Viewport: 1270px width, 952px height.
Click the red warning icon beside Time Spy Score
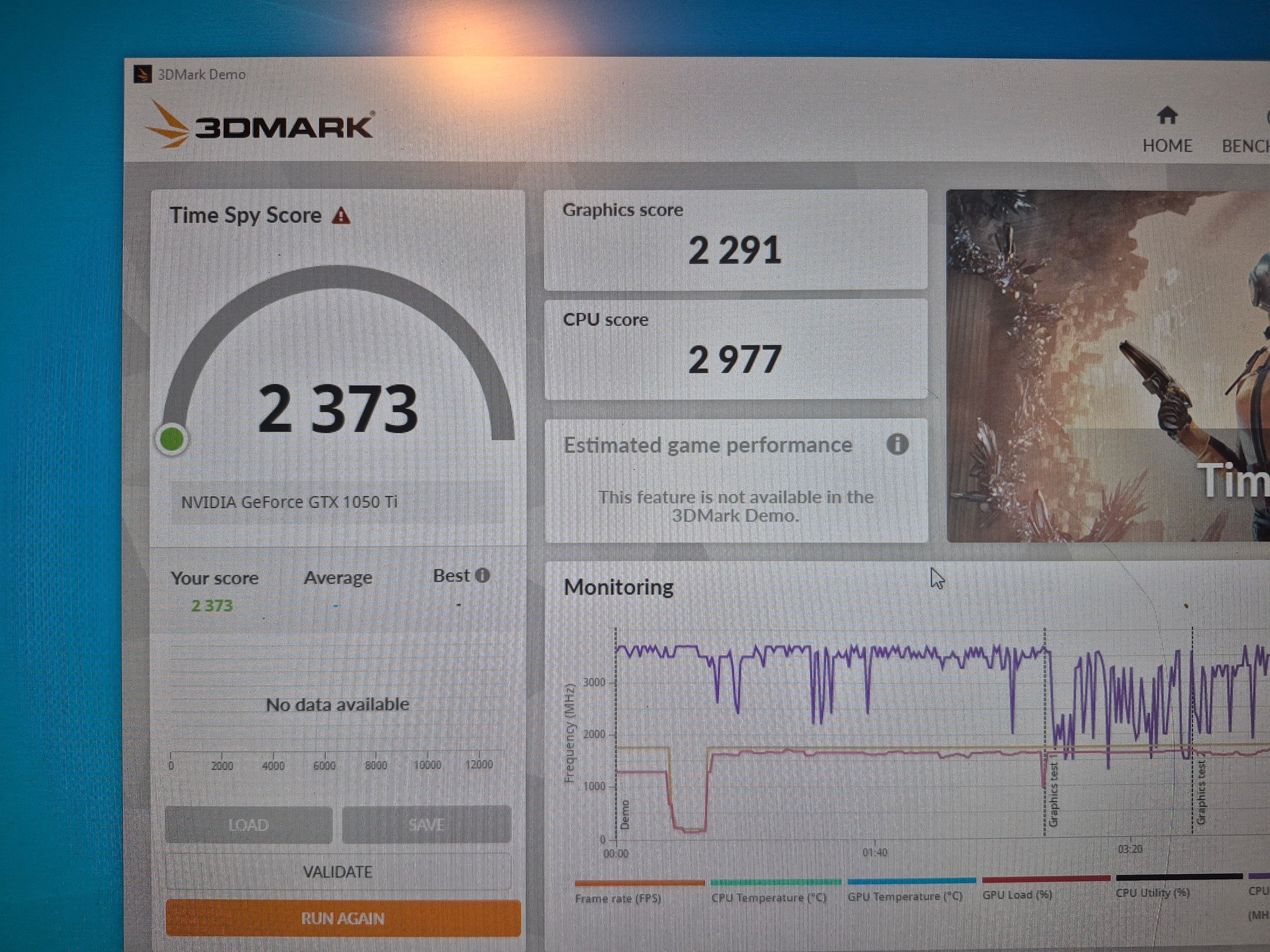click(x=341, y=216)
